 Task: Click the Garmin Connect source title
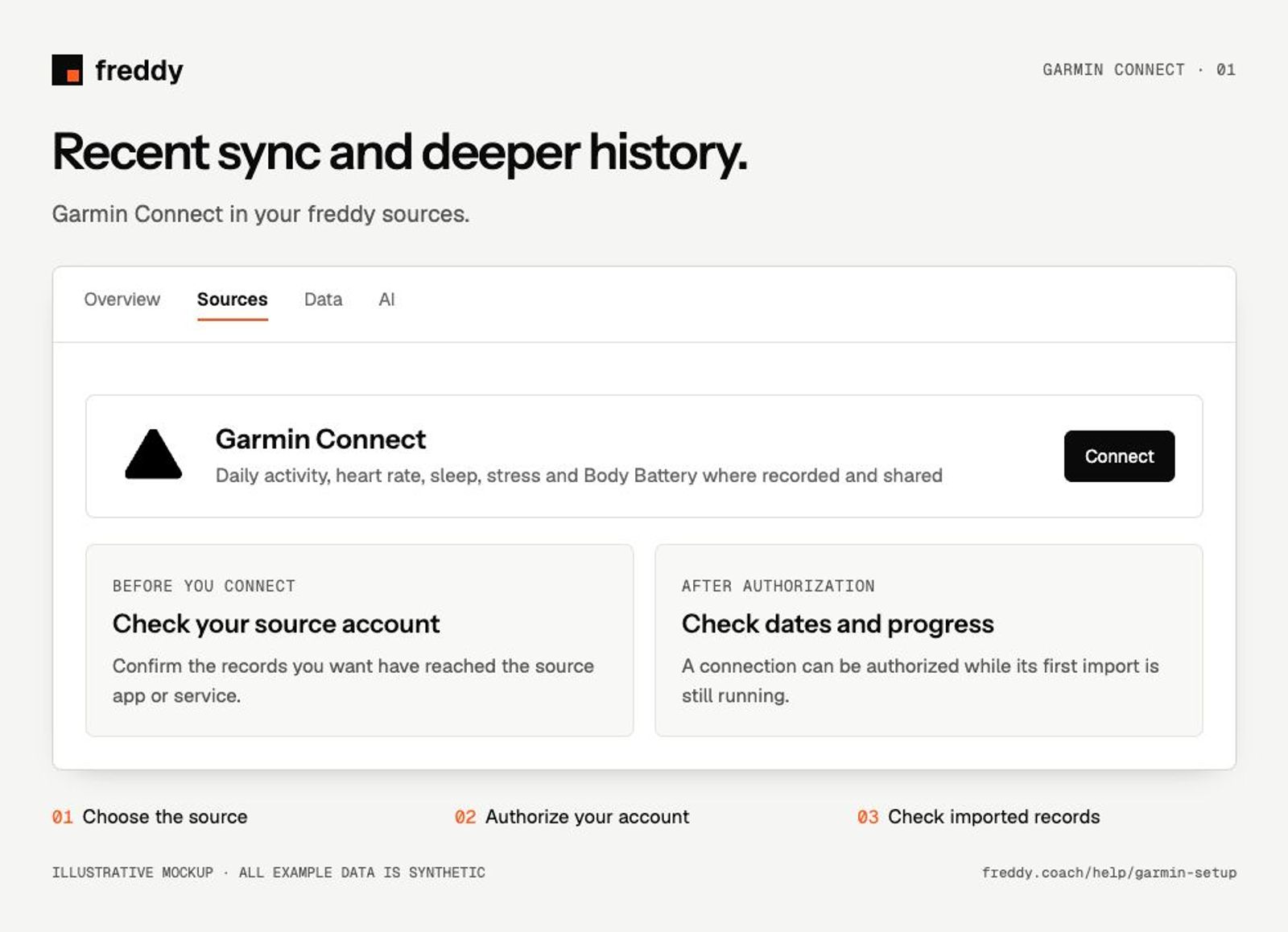320,439
